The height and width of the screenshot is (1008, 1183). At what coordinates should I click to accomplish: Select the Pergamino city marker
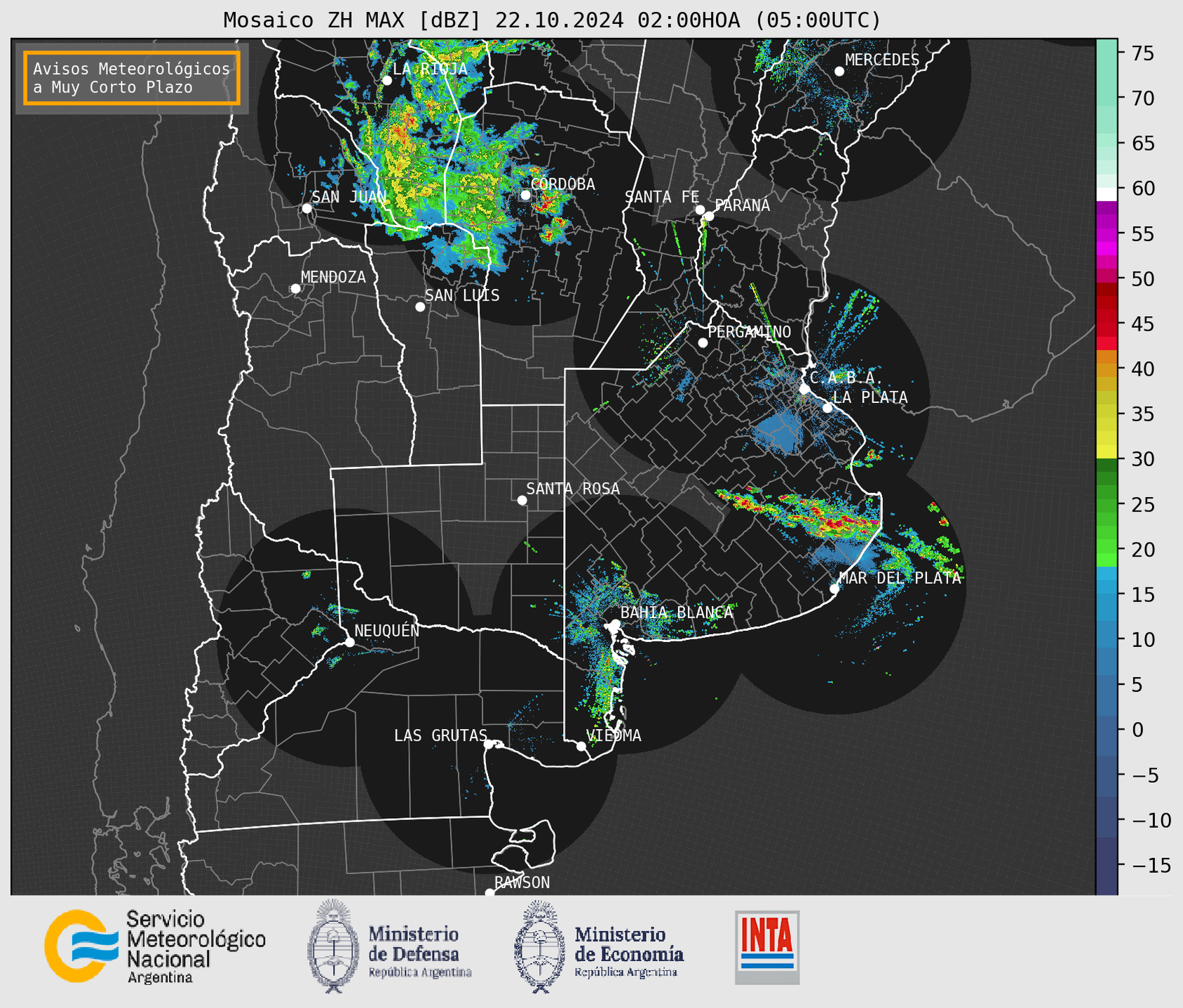click(703, 343)
